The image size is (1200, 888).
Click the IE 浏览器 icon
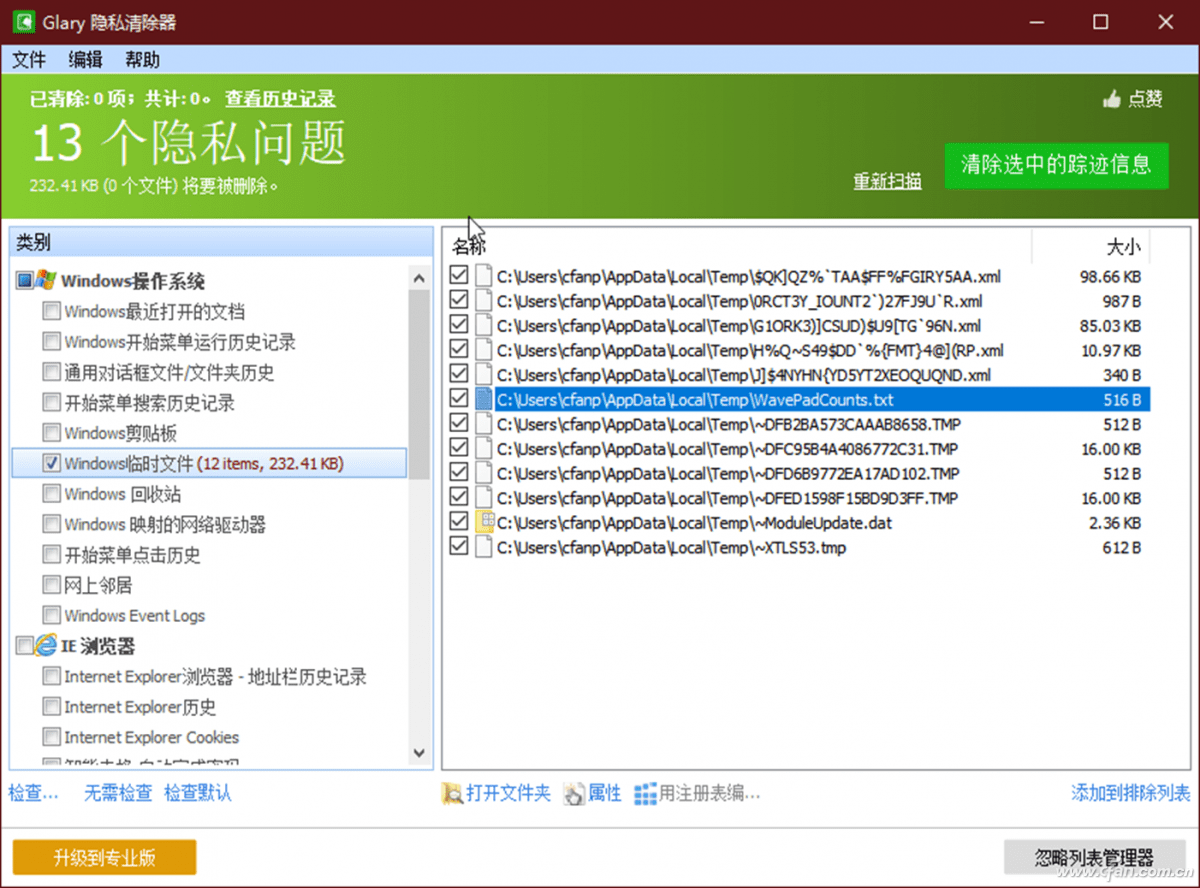(x=47, y=646)
